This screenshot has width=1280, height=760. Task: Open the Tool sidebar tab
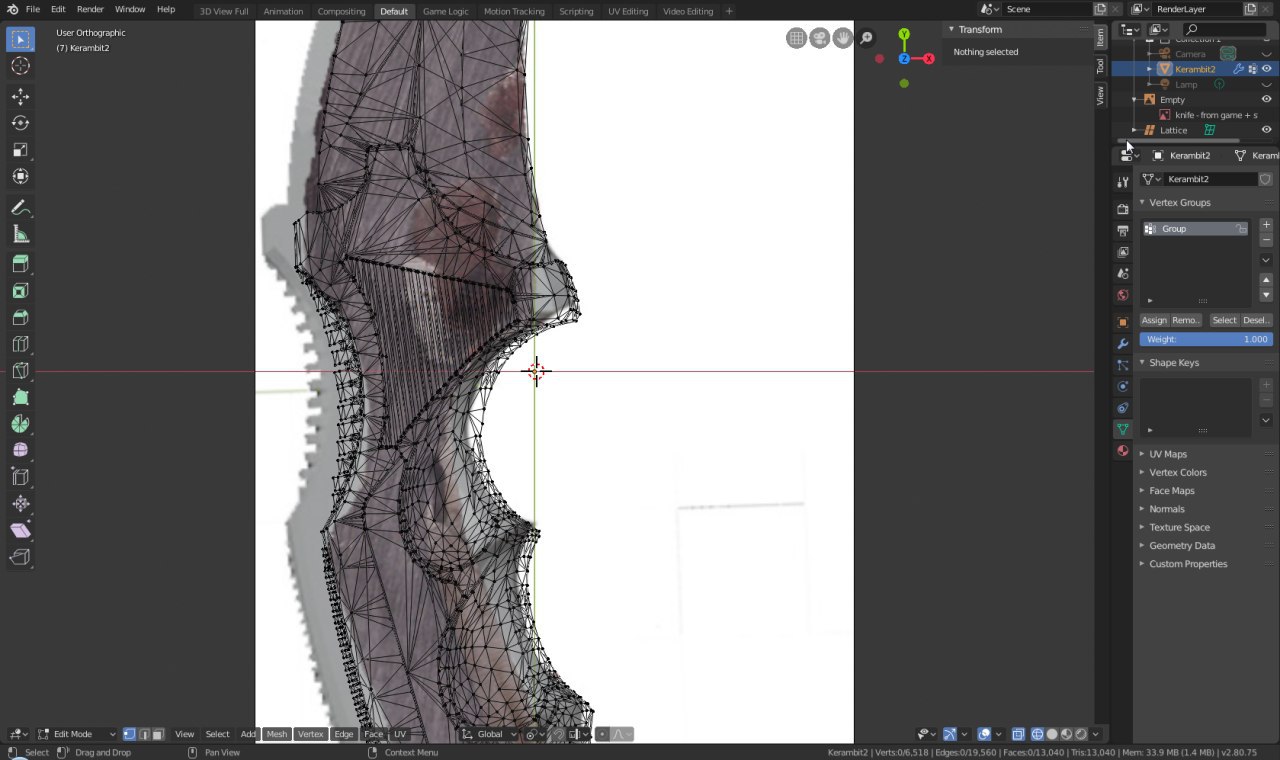click(x=1100, y=65)
